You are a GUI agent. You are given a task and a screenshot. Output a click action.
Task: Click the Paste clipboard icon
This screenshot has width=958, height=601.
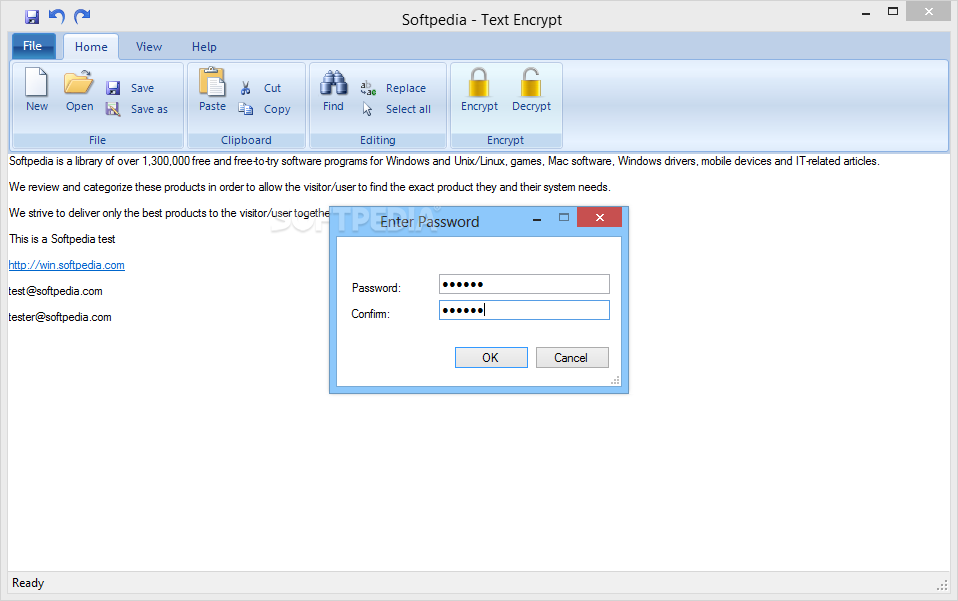pos(212,82)
